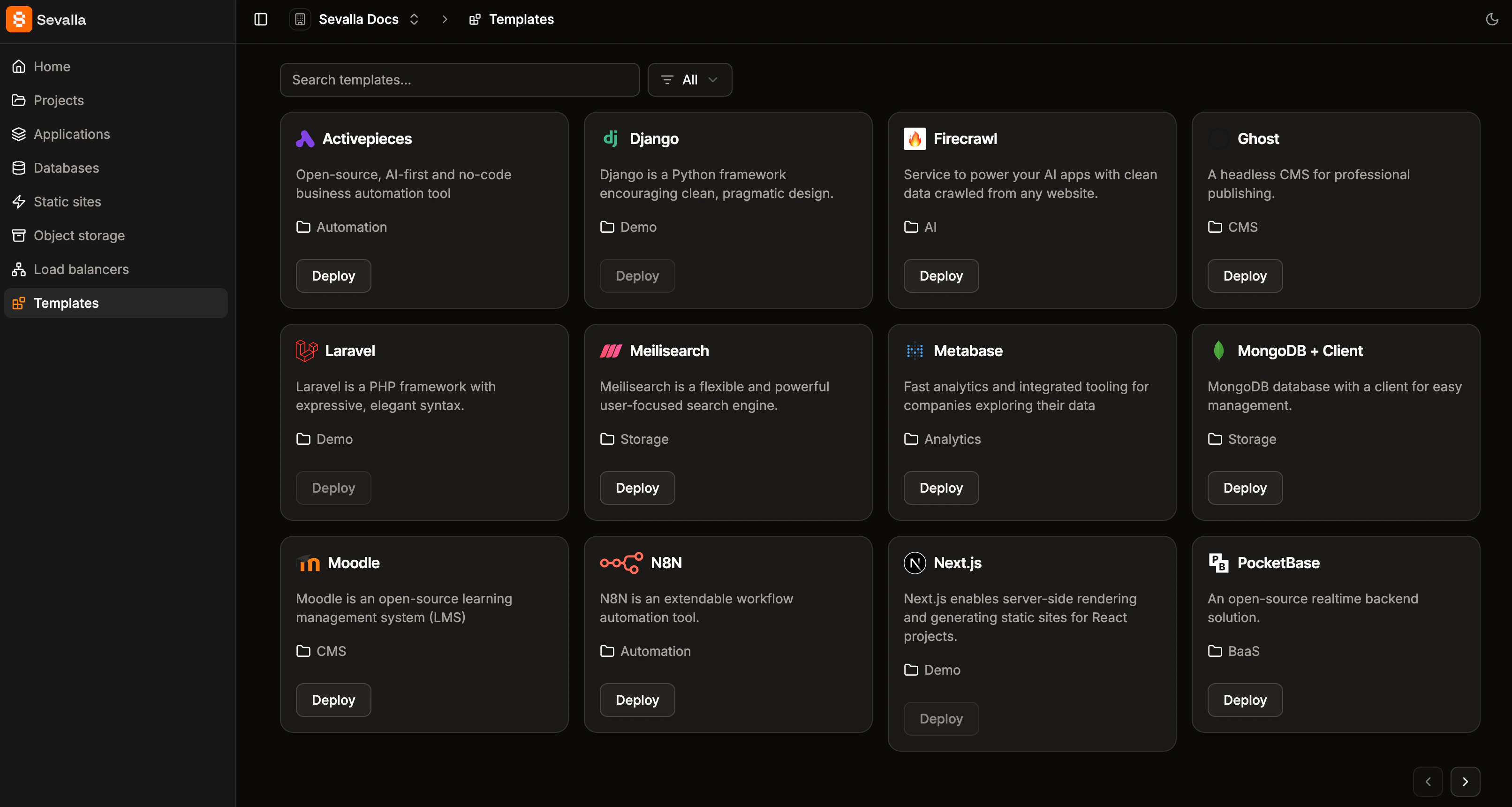The image size is (1512, 807).
Task: Deploy the Django template
Action: (637, 276)
